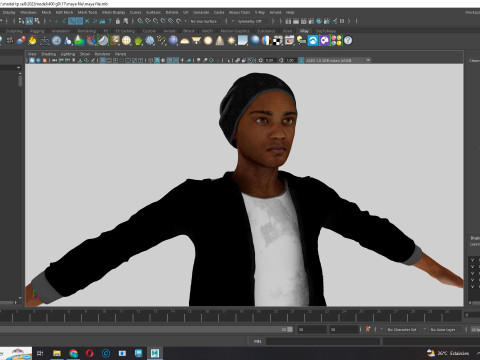Toggle the curves selection mask
Screen dimensions: 480x360
[x=71, y=21]
